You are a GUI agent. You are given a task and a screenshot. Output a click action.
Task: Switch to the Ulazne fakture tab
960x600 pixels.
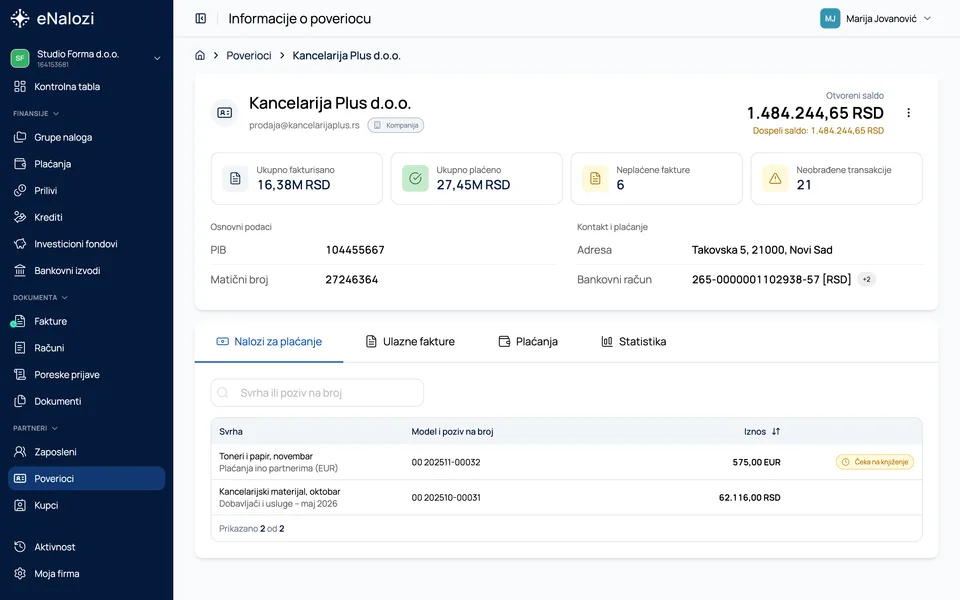pyautogui.click(x=410, y=342)
